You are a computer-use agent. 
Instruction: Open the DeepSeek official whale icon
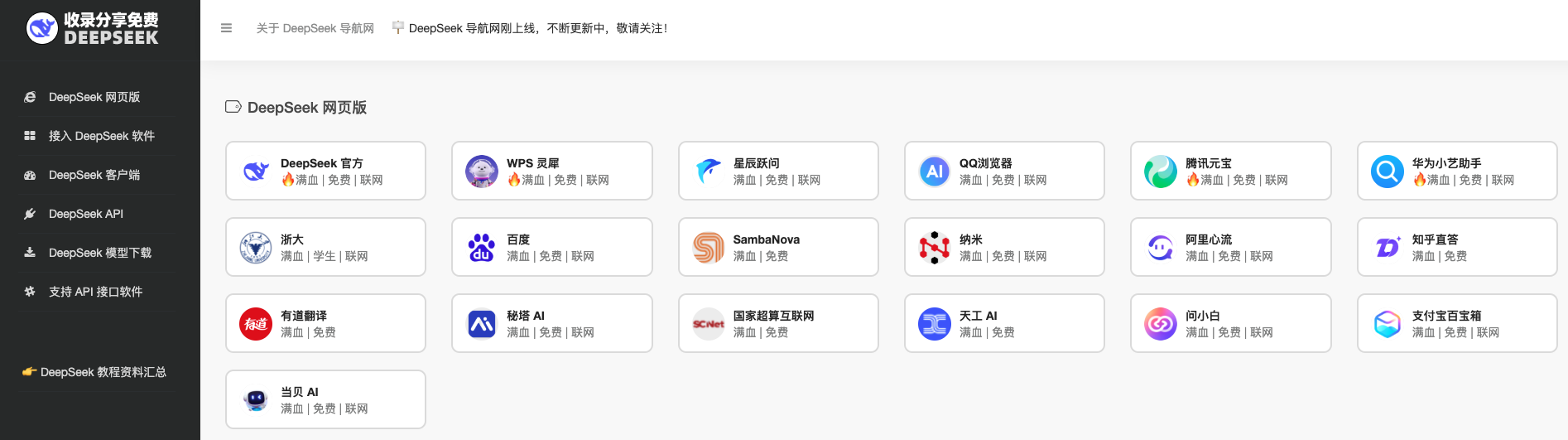[256, 172]
